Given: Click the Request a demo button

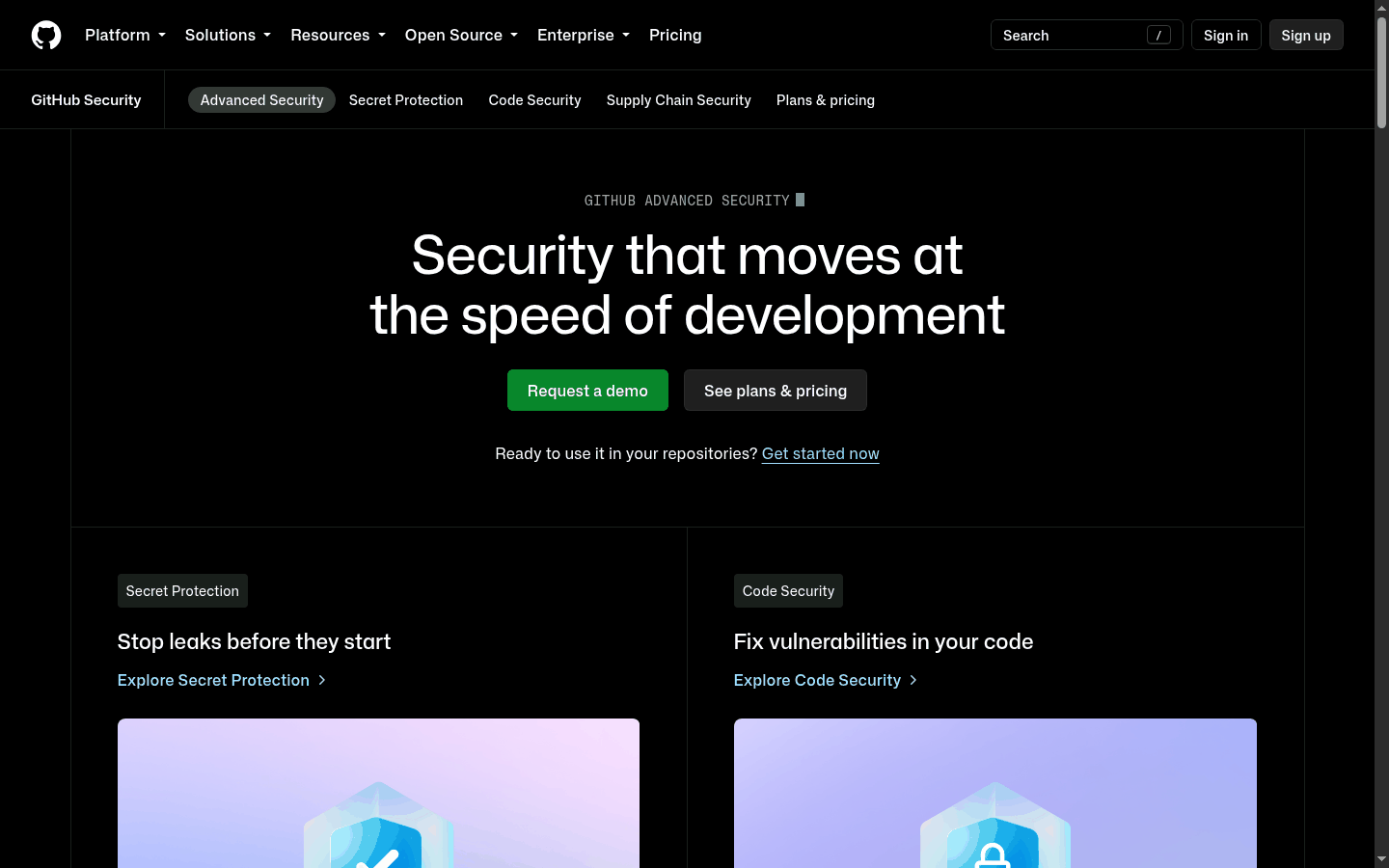Looking at the screenshot, I should pos(587,391).
